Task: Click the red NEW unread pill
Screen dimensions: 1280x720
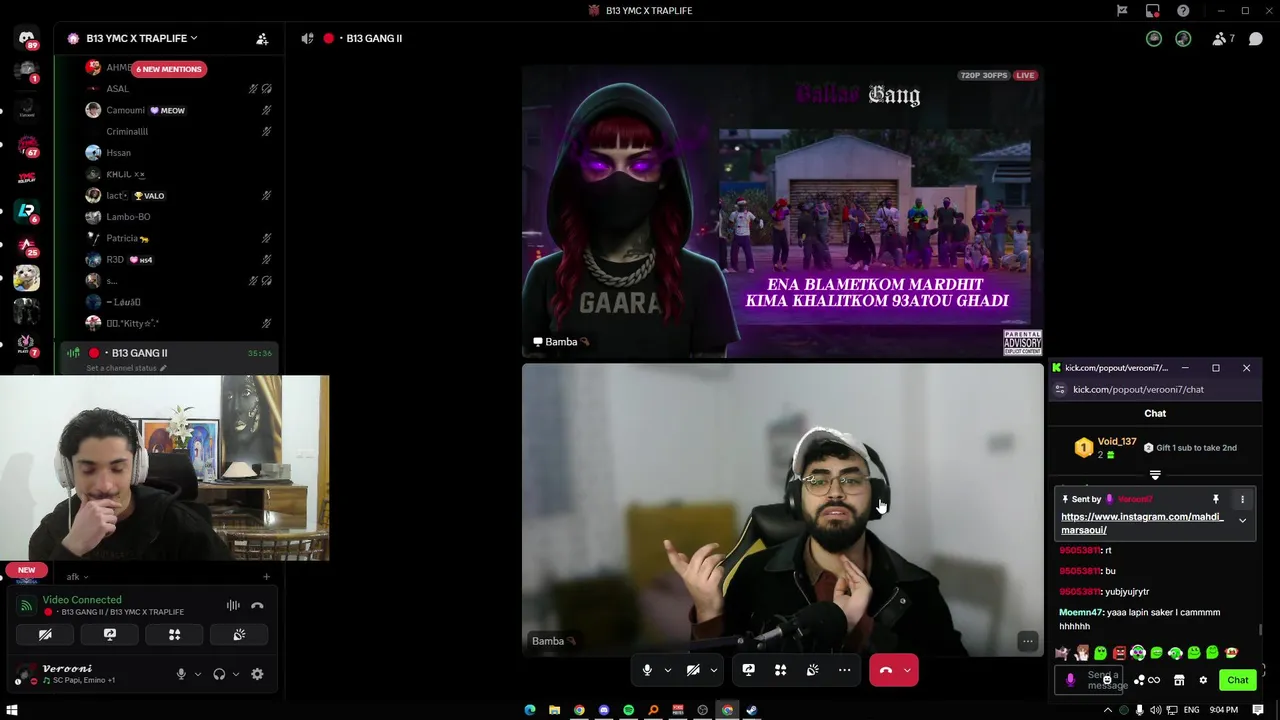Action: tap(26, 570)
